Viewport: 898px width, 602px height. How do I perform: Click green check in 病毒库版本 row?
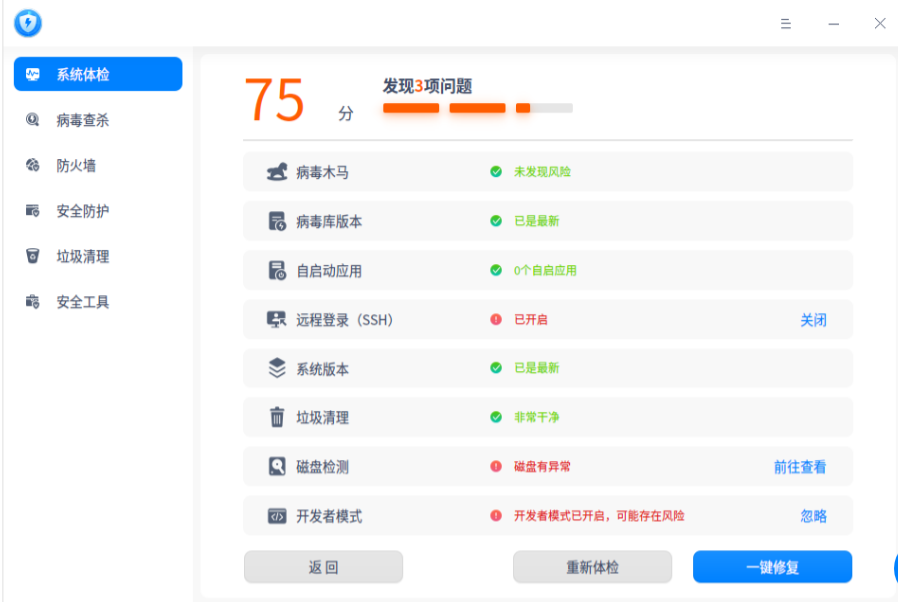(496, 221)
